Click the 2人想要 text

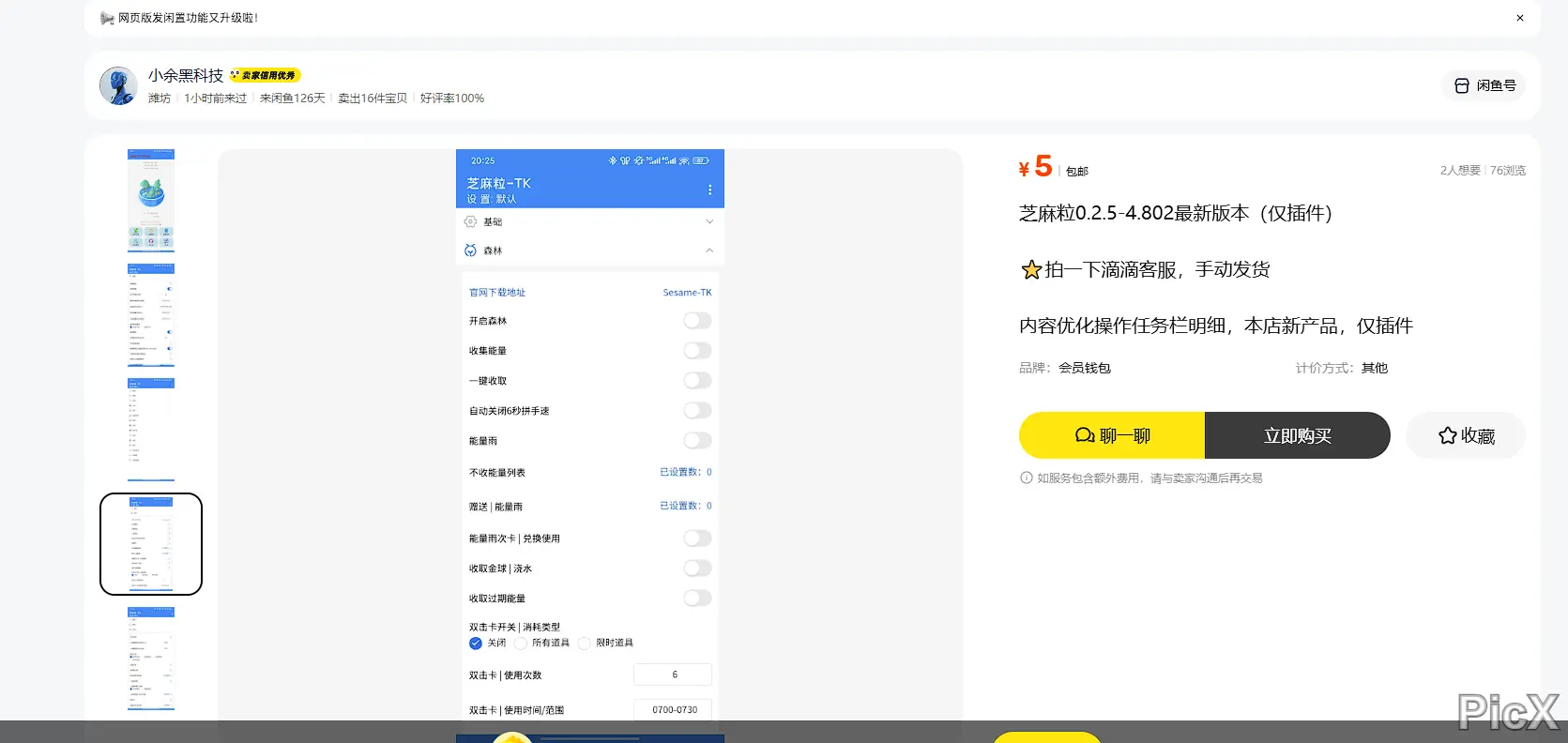(x=1460, y=171)
